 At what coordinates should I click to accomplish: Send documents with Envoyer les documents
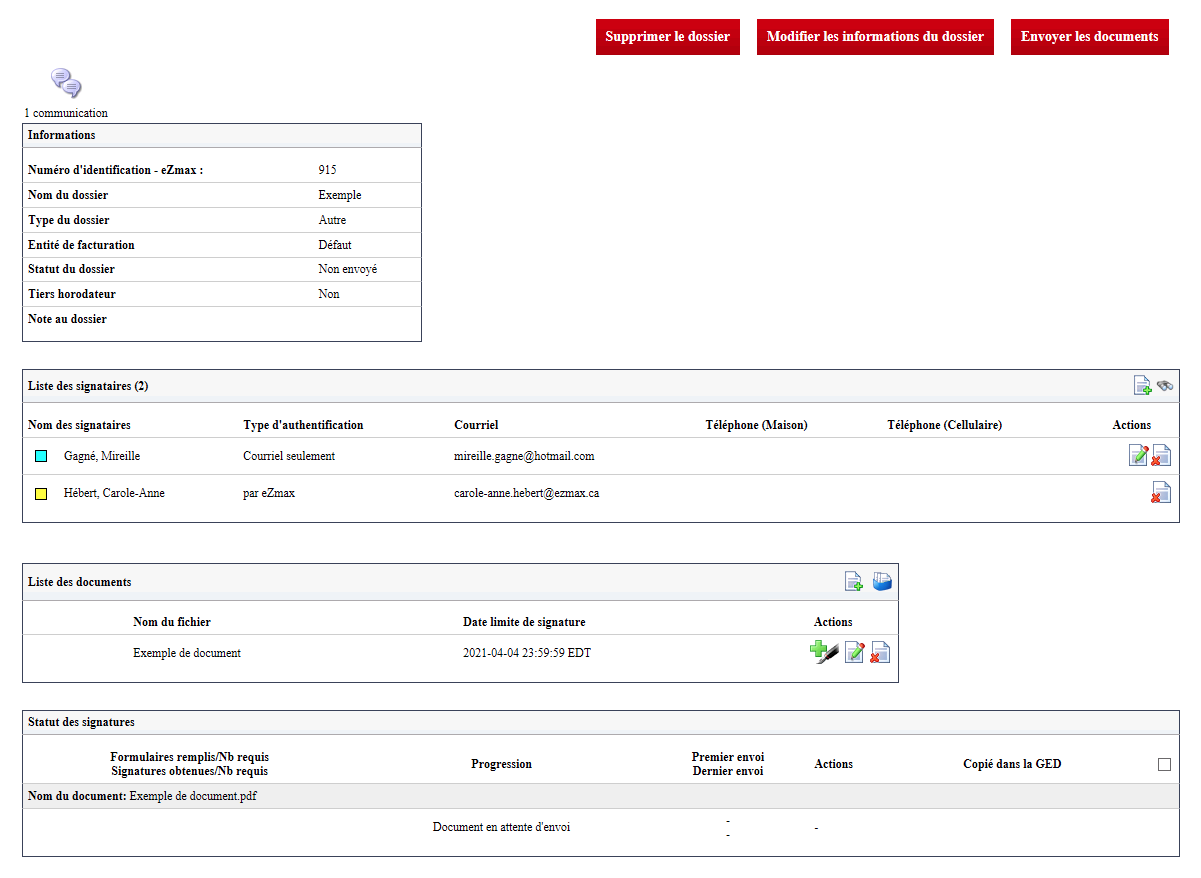(1090, 37)
